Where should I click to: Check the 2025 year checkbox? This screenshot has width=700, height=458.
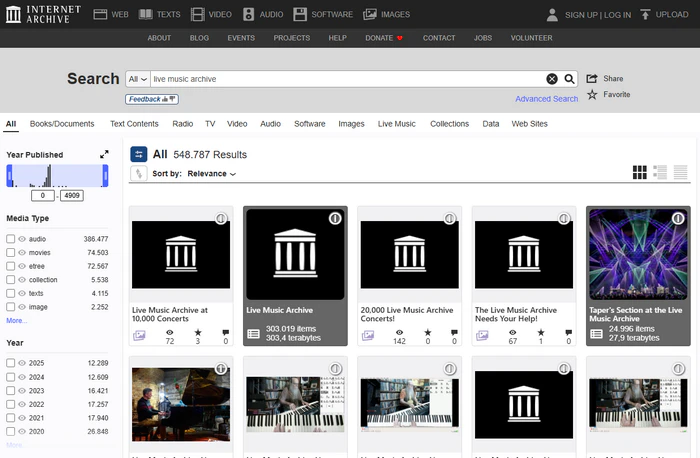coord(10,363)
